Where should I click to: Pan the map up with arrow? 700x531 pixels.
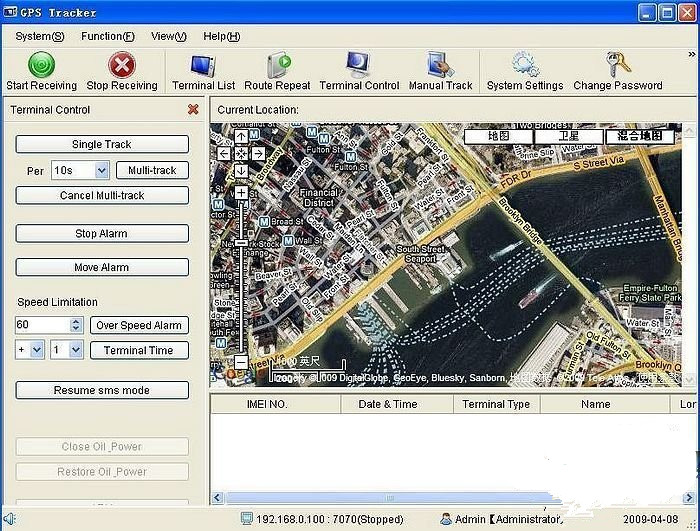pos(241,137)
